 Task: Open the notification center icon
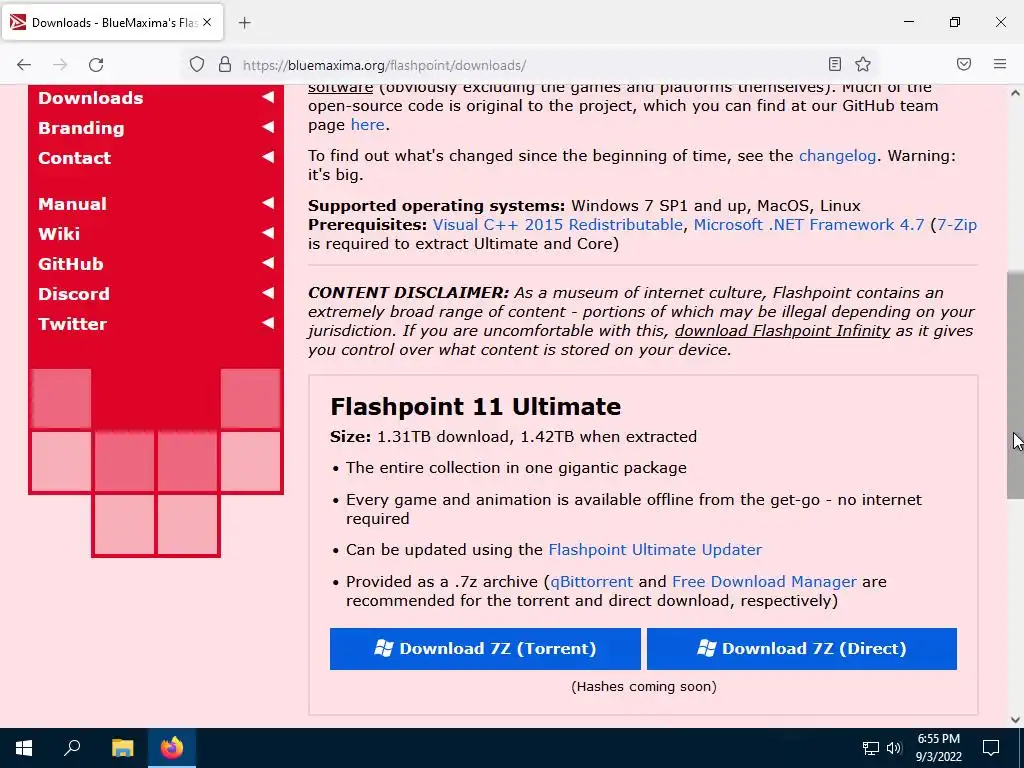click(x=991, y=748)
